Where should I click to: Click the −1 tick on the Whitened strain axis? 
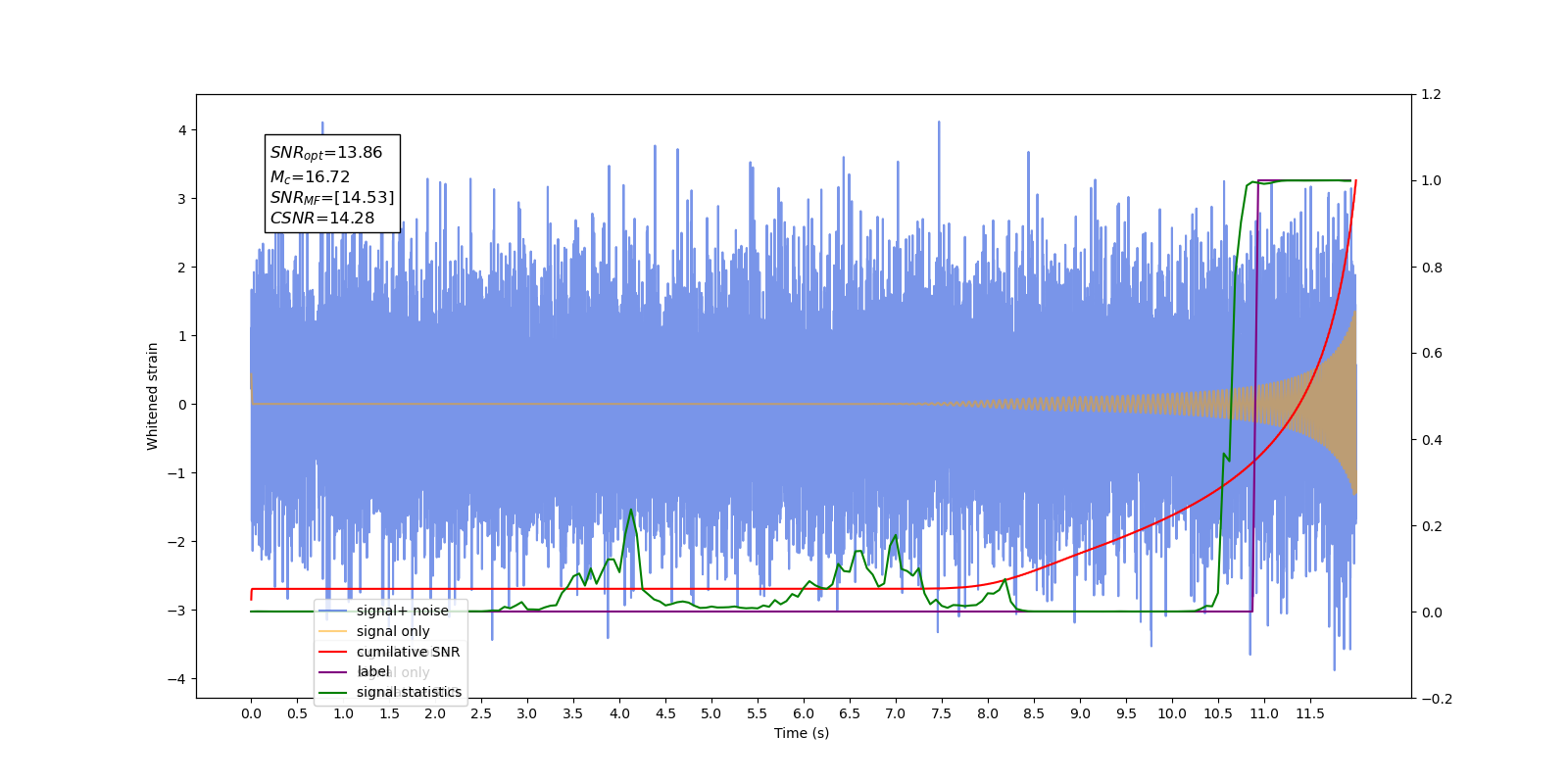click(176, 473)
